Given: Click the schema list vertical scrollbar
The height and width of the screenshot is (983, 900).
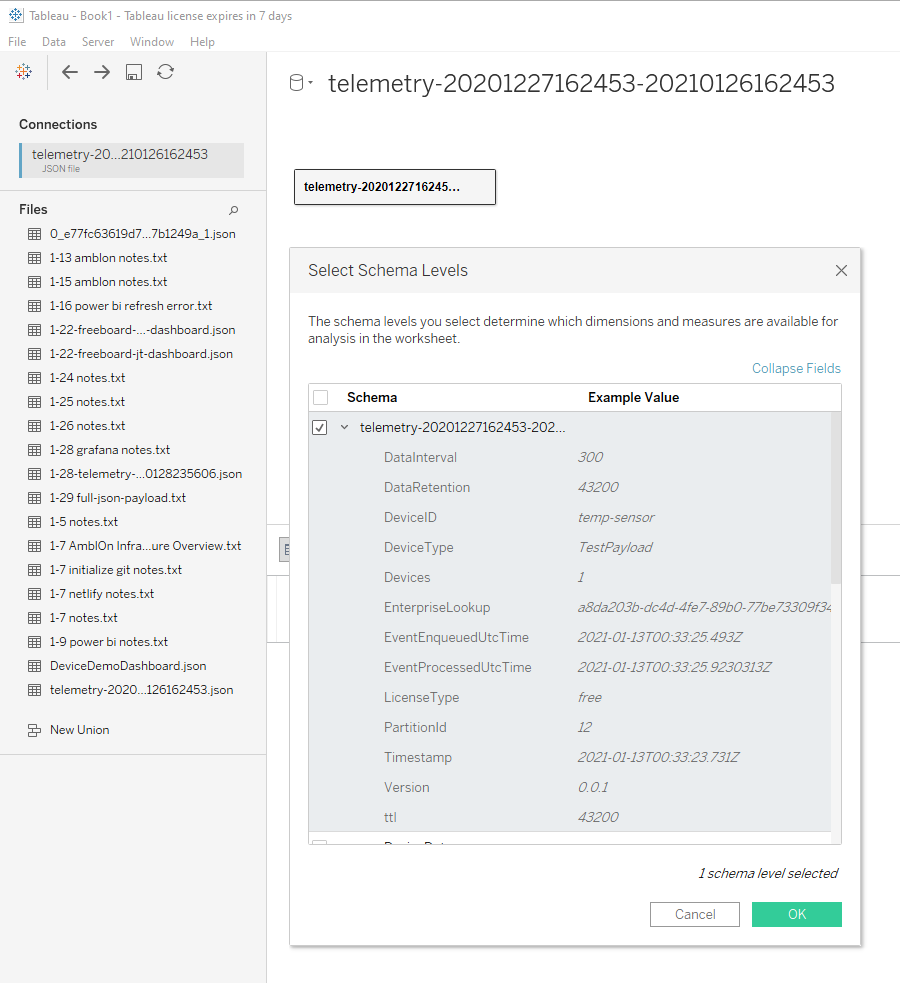Looking at the screenshot, I should [836, 498].
